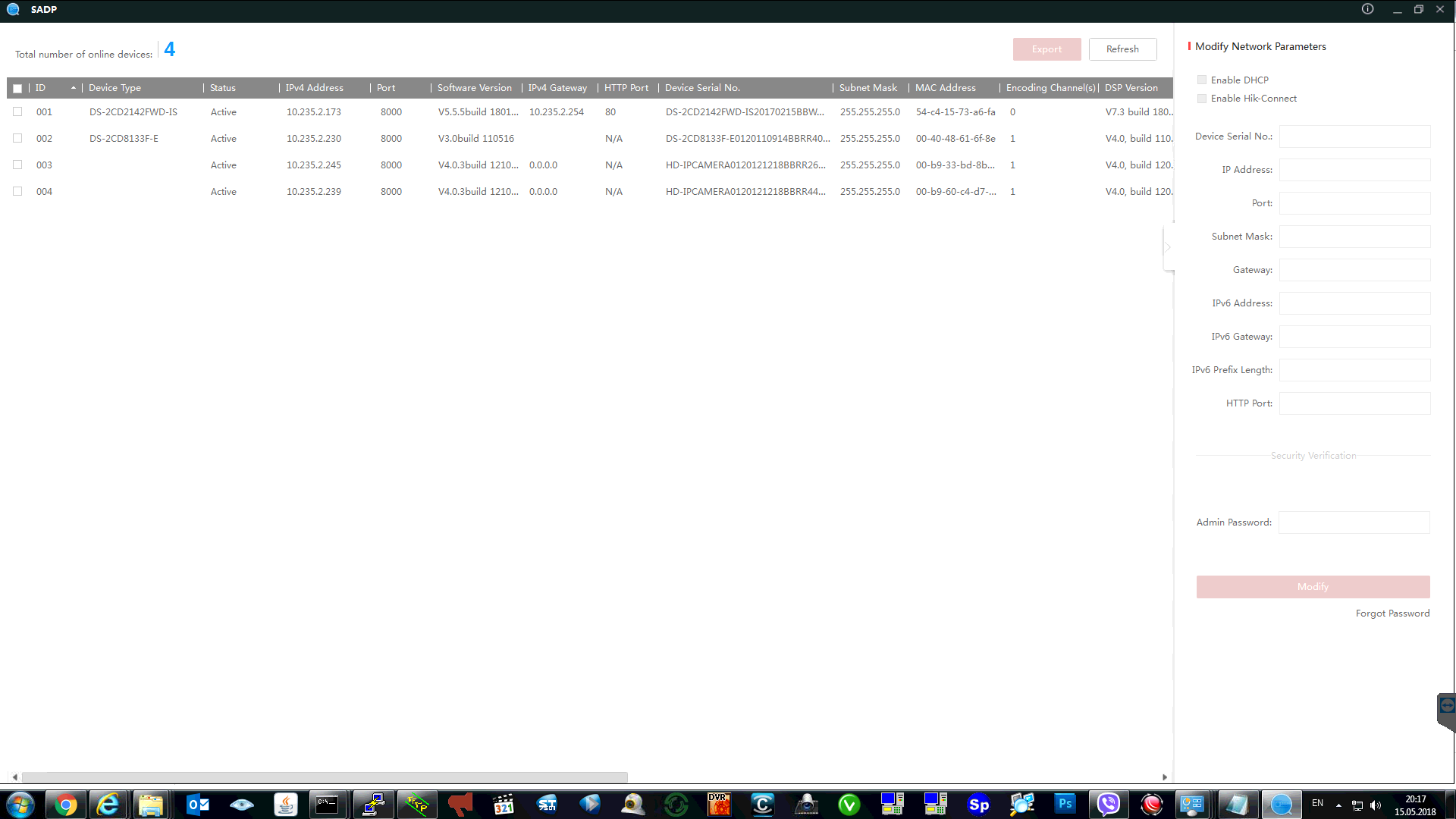Click the Admin Password input field
The width and height of the screenshot is (1456, 819).
[x=1354, y=522]
